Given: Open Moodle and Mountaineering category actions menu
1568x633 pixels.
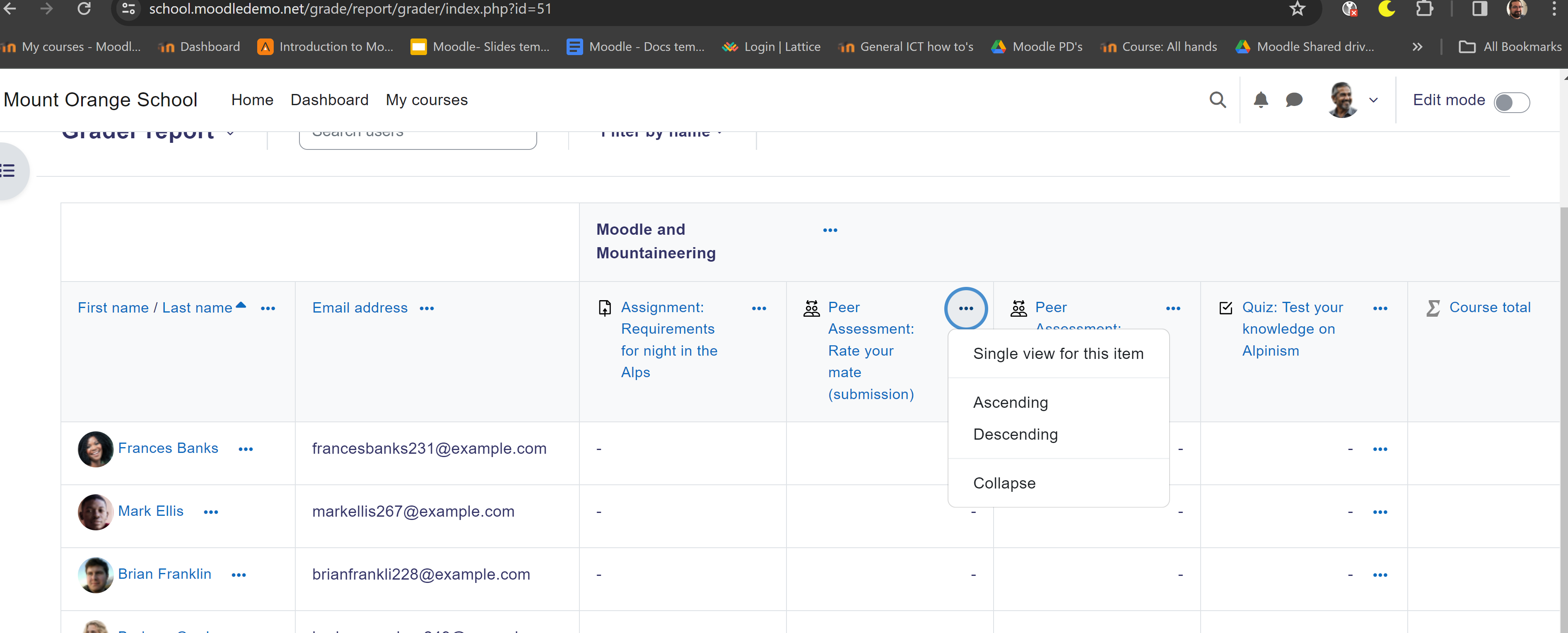Looking at the screenshot, I should [830, 230].
